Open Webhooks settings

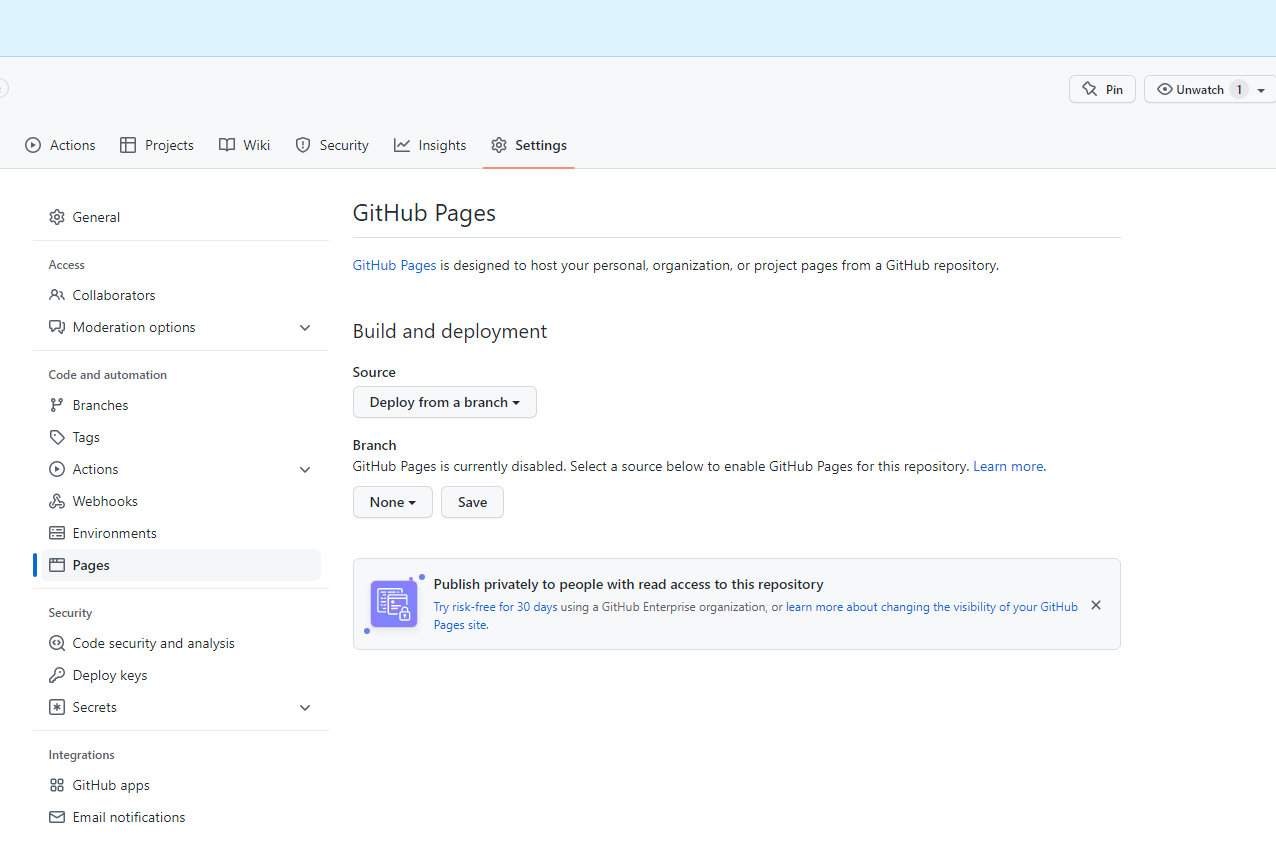[x=181, y=501]
